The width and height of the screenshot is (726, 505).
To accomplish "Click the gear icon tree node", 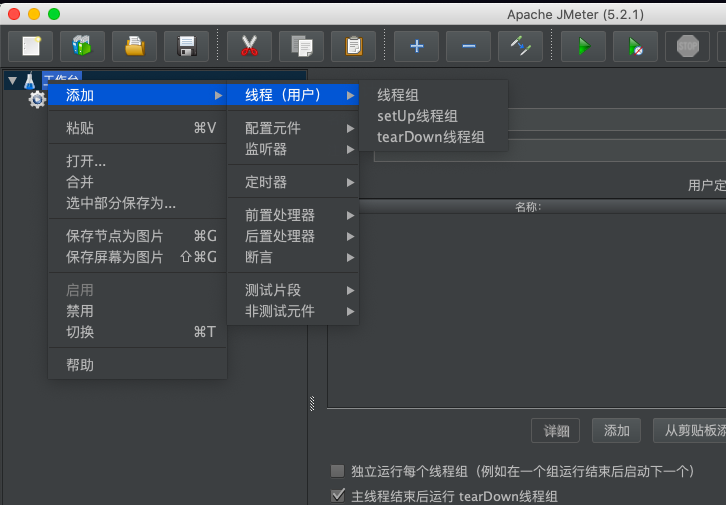I will (37, 99).
